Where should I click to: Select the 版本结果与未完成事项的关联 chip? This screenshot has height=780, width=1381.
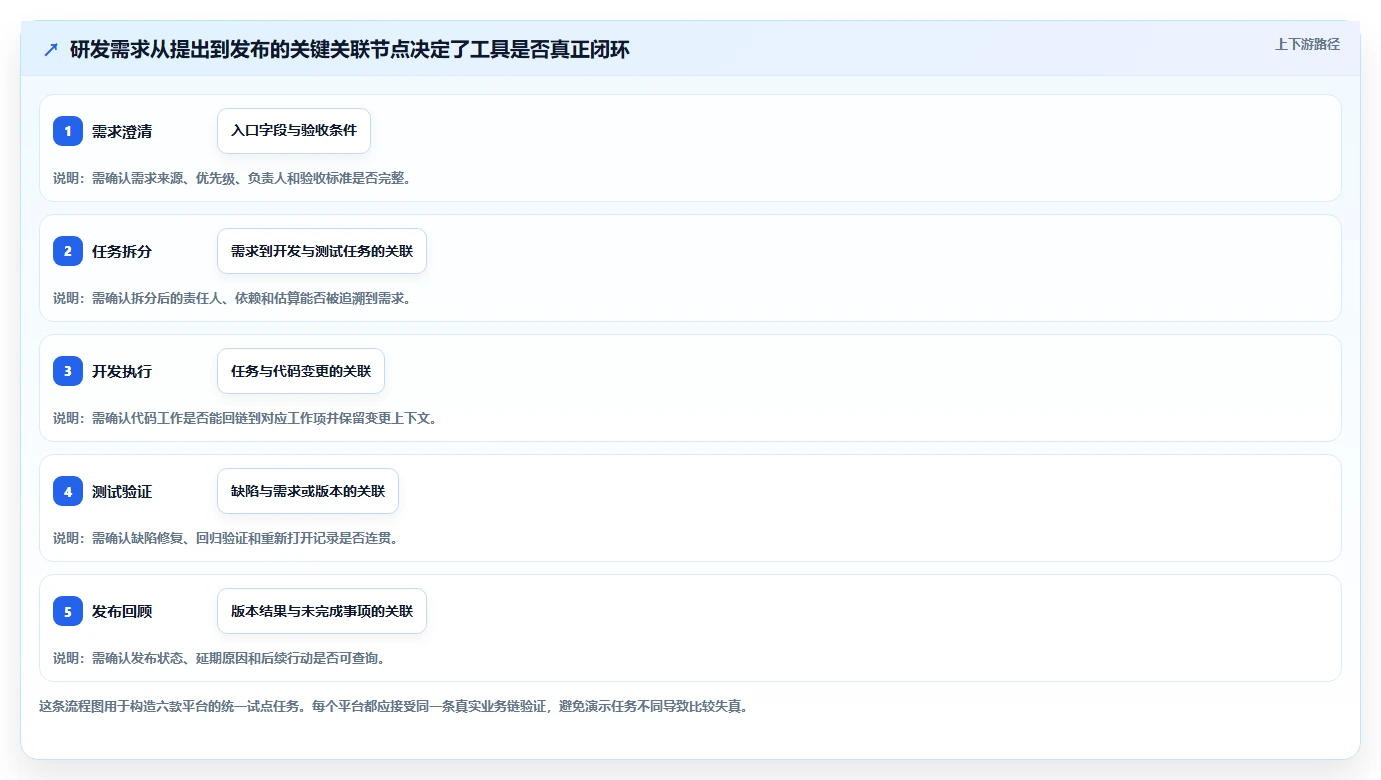click(x=322, y=611)
